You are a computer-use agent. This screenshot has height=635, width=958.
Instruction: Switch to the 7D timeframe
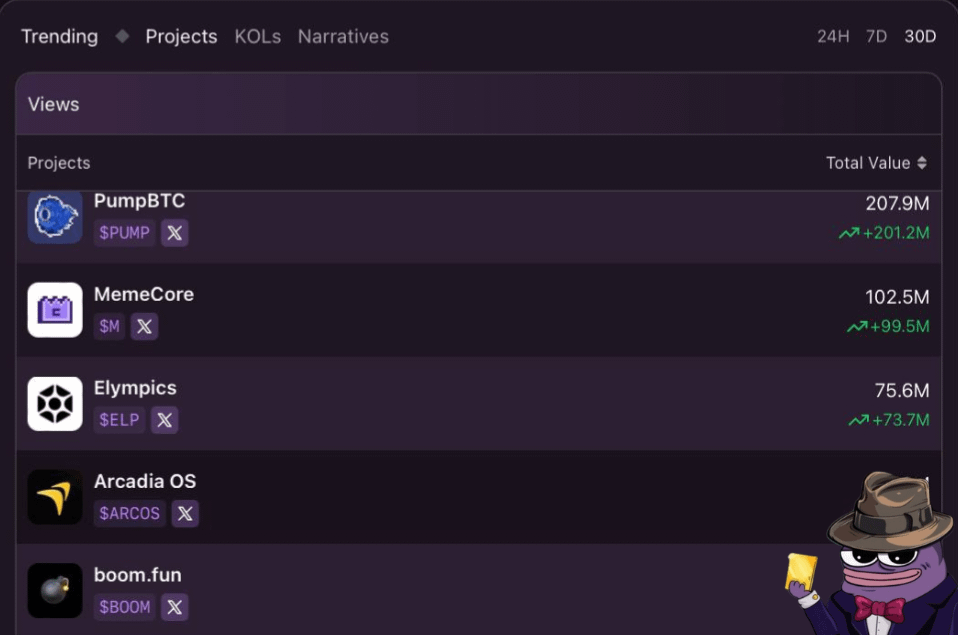coord(876,37)
